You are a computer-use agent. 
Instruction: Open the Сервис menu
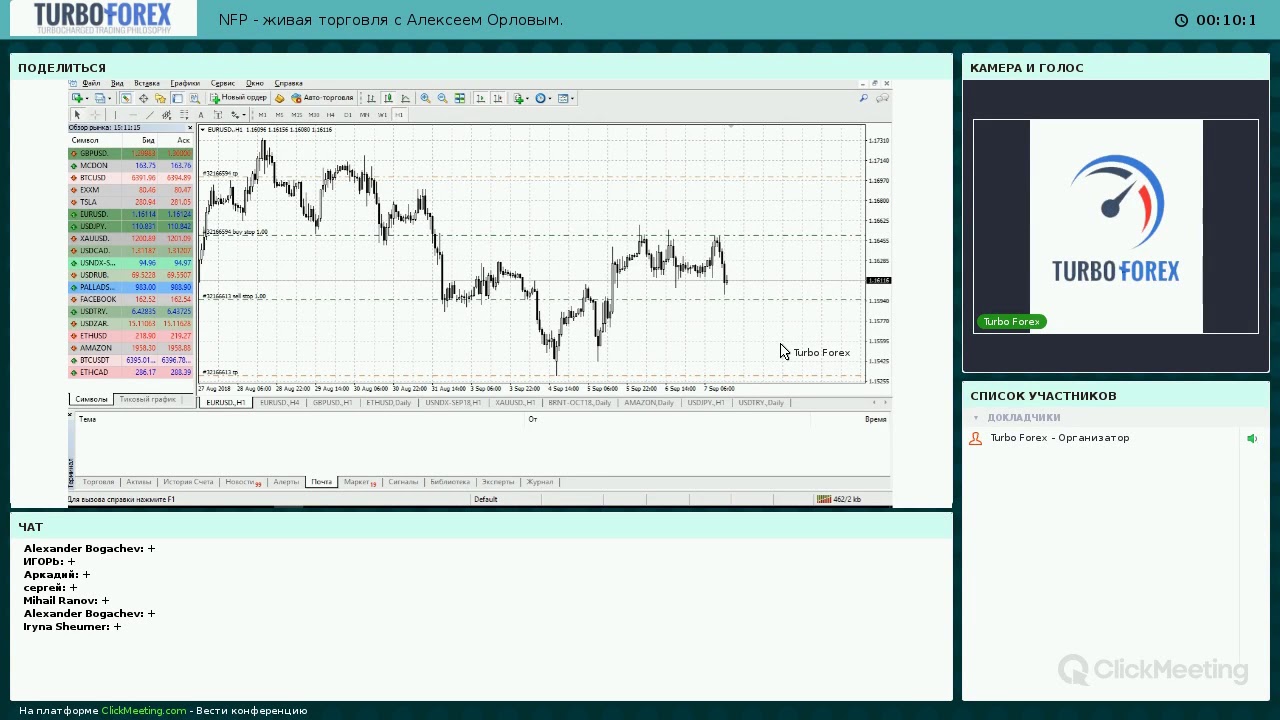(223, 83)
